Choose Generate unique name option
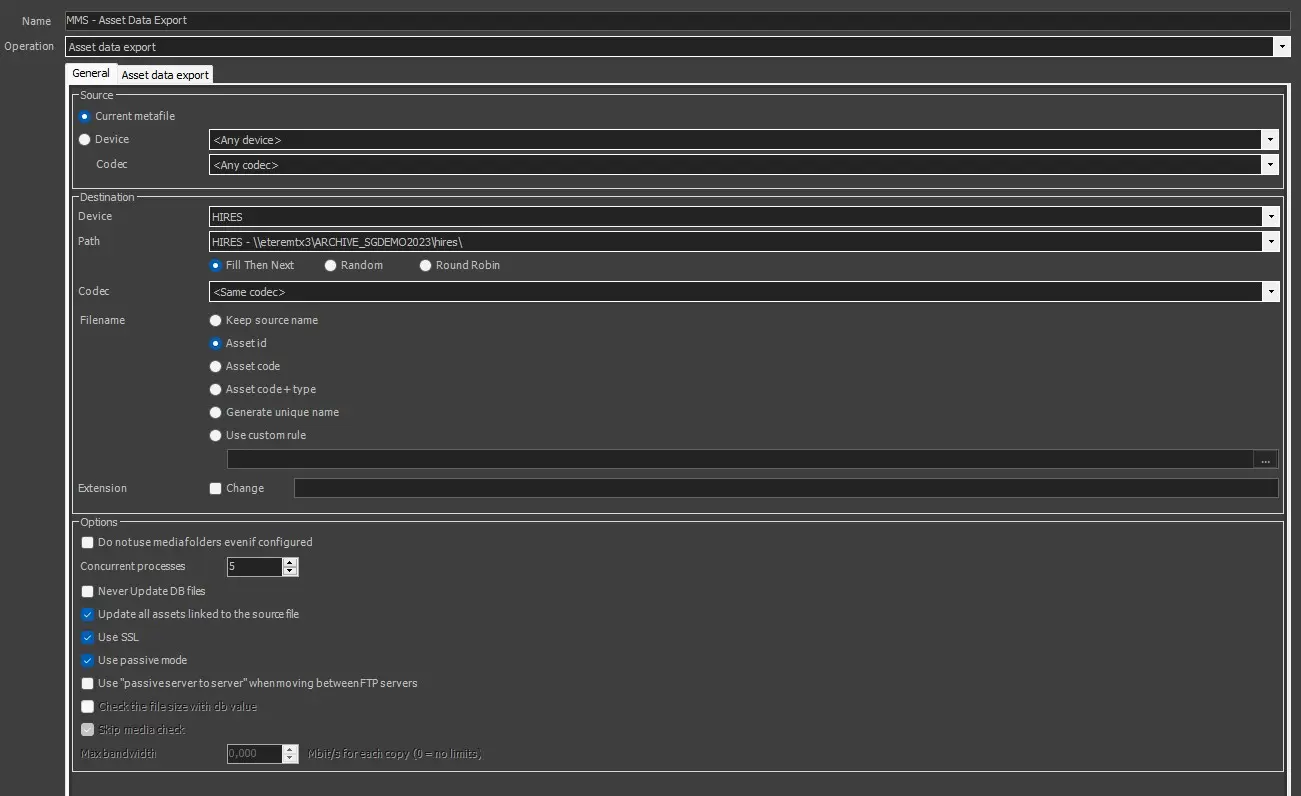 [216, 413]
